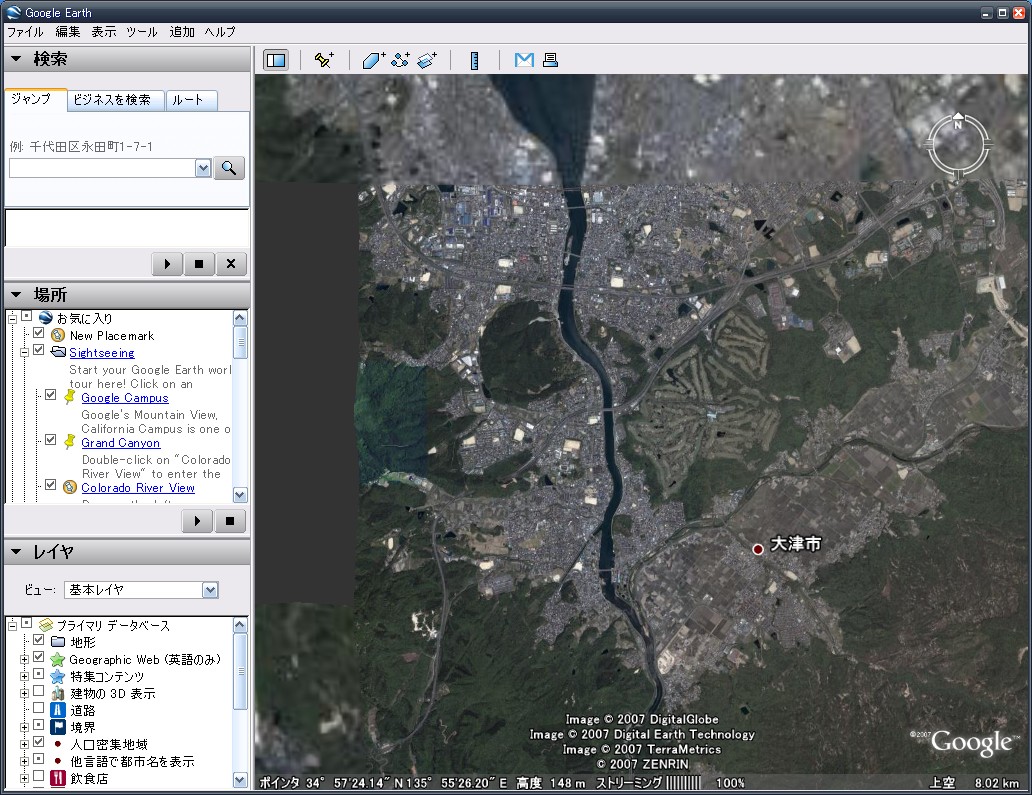Open the ツール menu
The height and width of the screenshot is (795, 1032).
click(x=142, y=32)
